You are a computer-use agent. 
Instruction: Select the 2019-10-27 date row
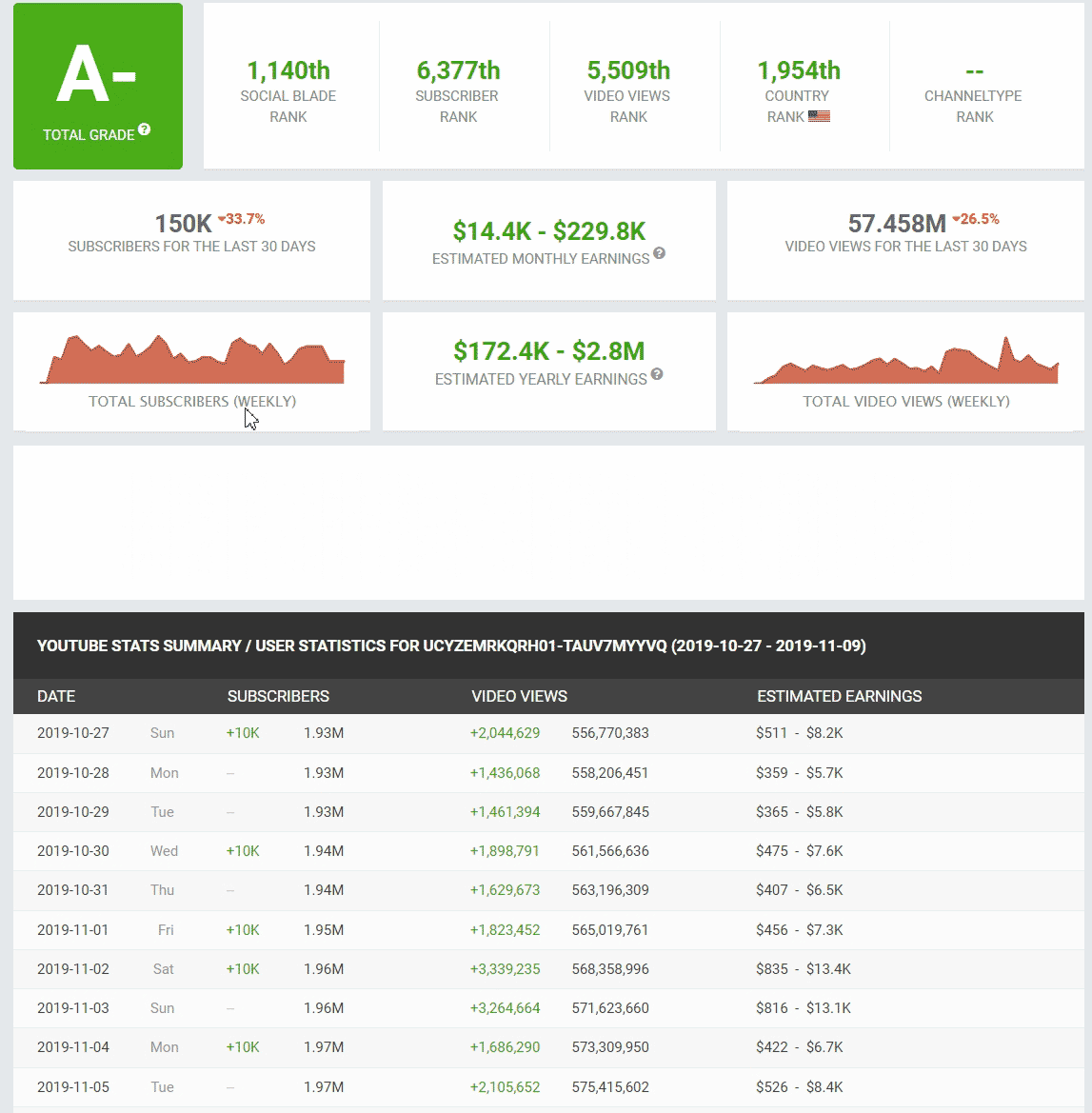coord(73,733)
